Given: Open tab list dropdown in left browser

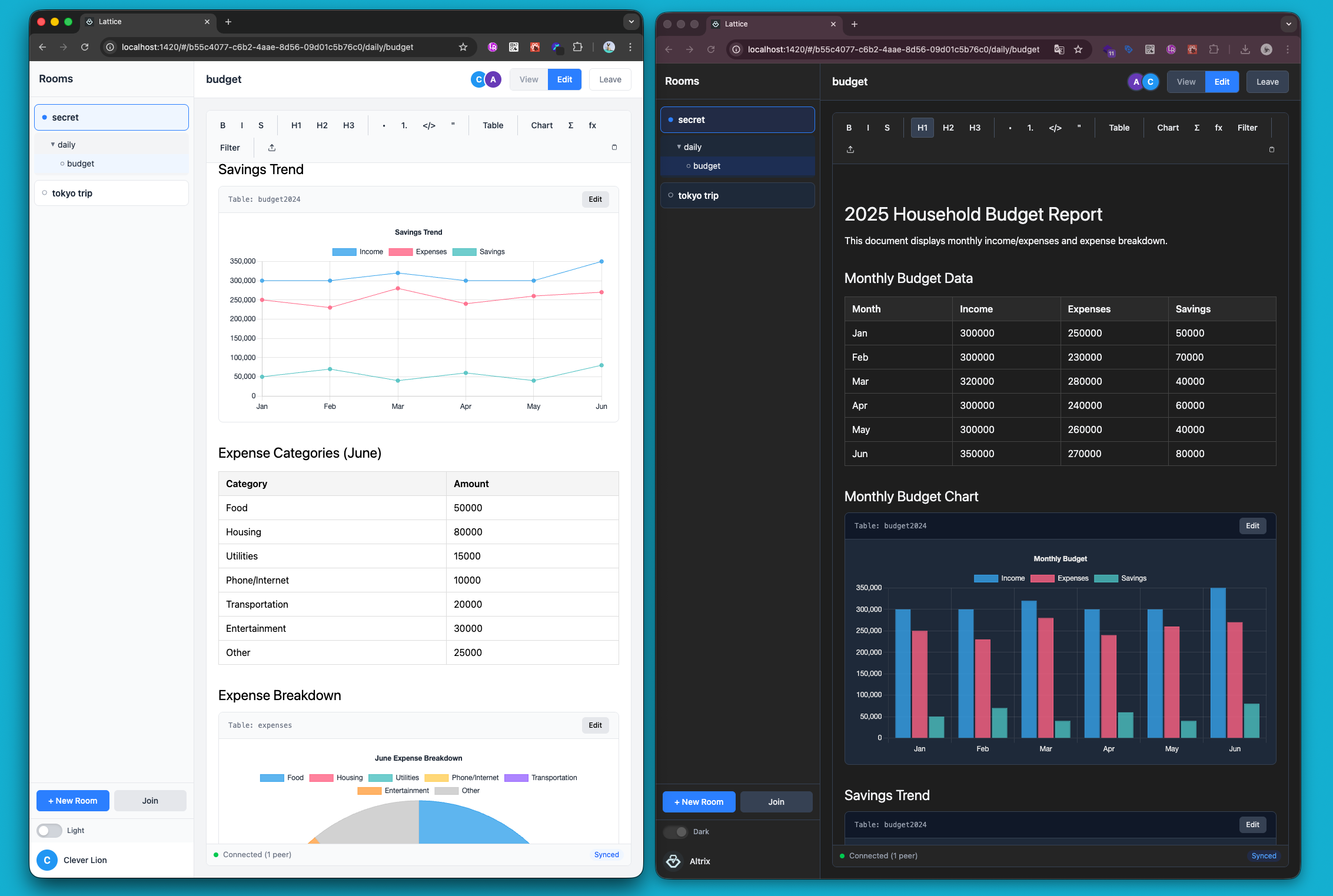Looking at the screenshot, I should coord(631,22).
